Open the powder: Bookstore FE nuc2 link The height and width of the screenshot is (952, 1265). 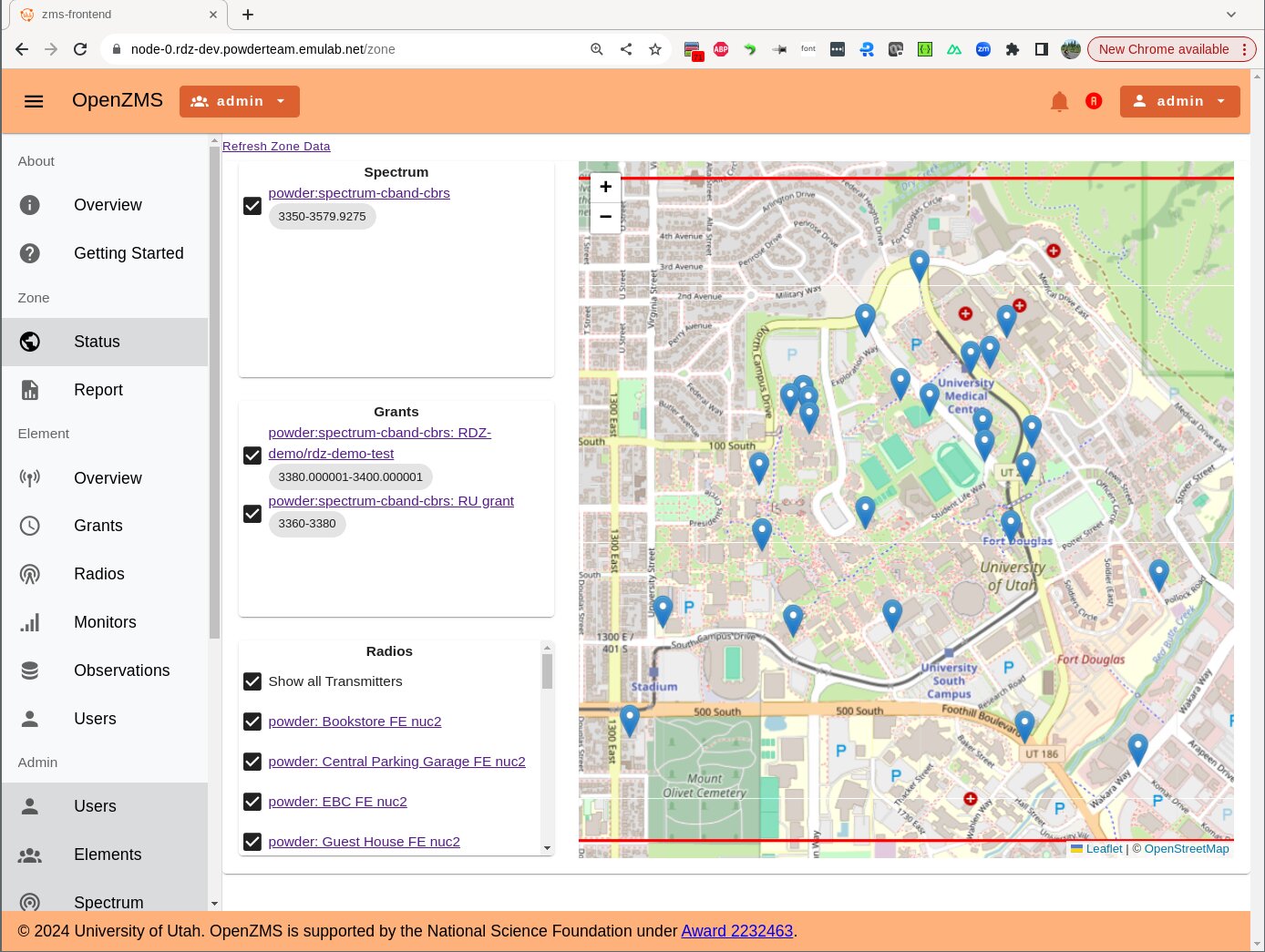pyautogui.click(x=355, y=722)
